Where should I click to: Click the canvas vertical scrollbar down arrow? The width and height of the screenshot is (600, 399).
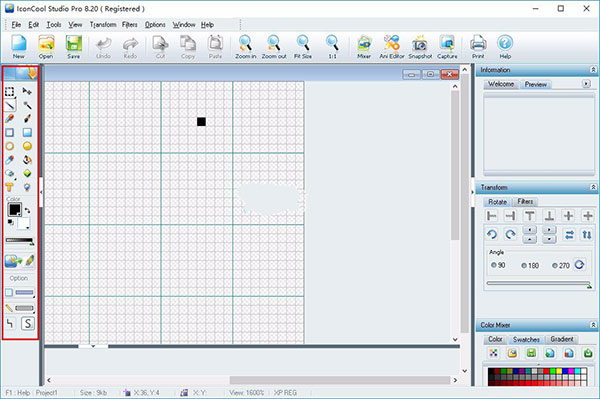[455, 339]
